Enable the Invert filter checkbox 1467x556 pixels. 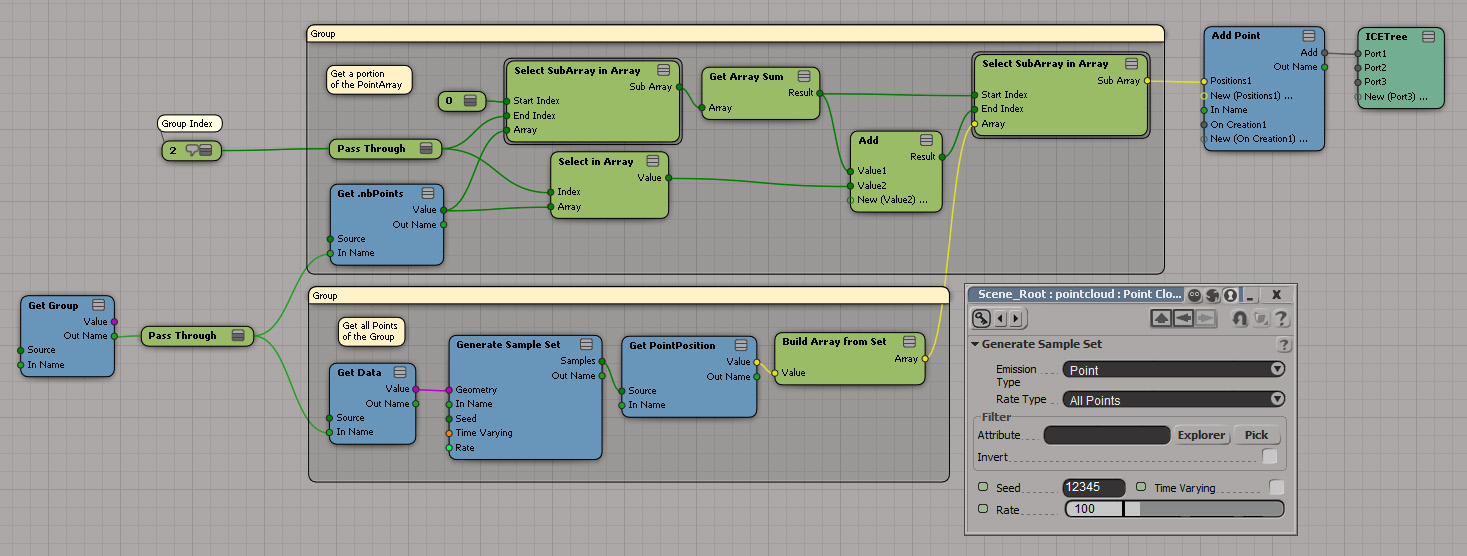[x=1270, y=457]
